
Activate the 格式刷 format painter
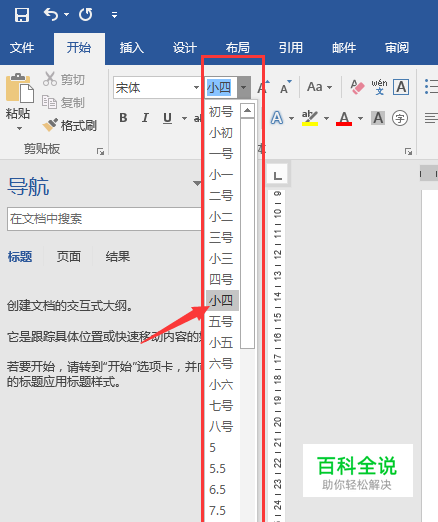coord(70,125)
